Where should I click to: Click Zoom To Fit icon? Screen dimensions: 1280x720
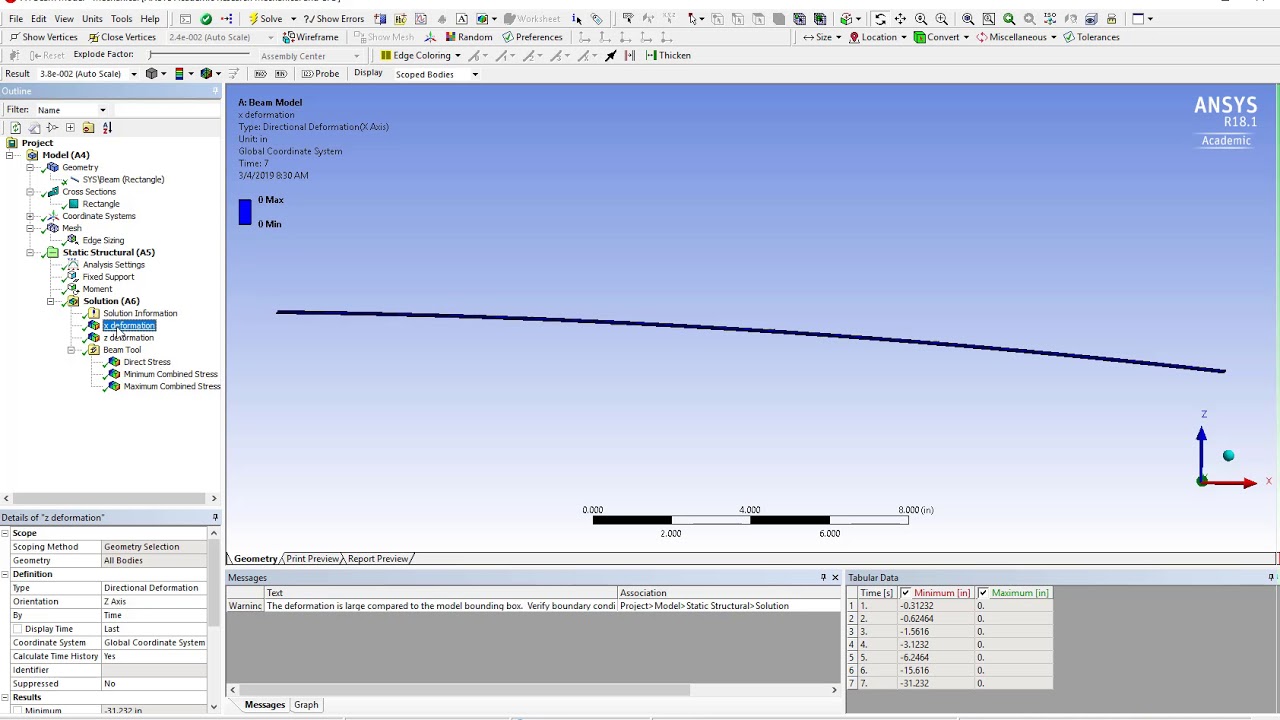968,18
